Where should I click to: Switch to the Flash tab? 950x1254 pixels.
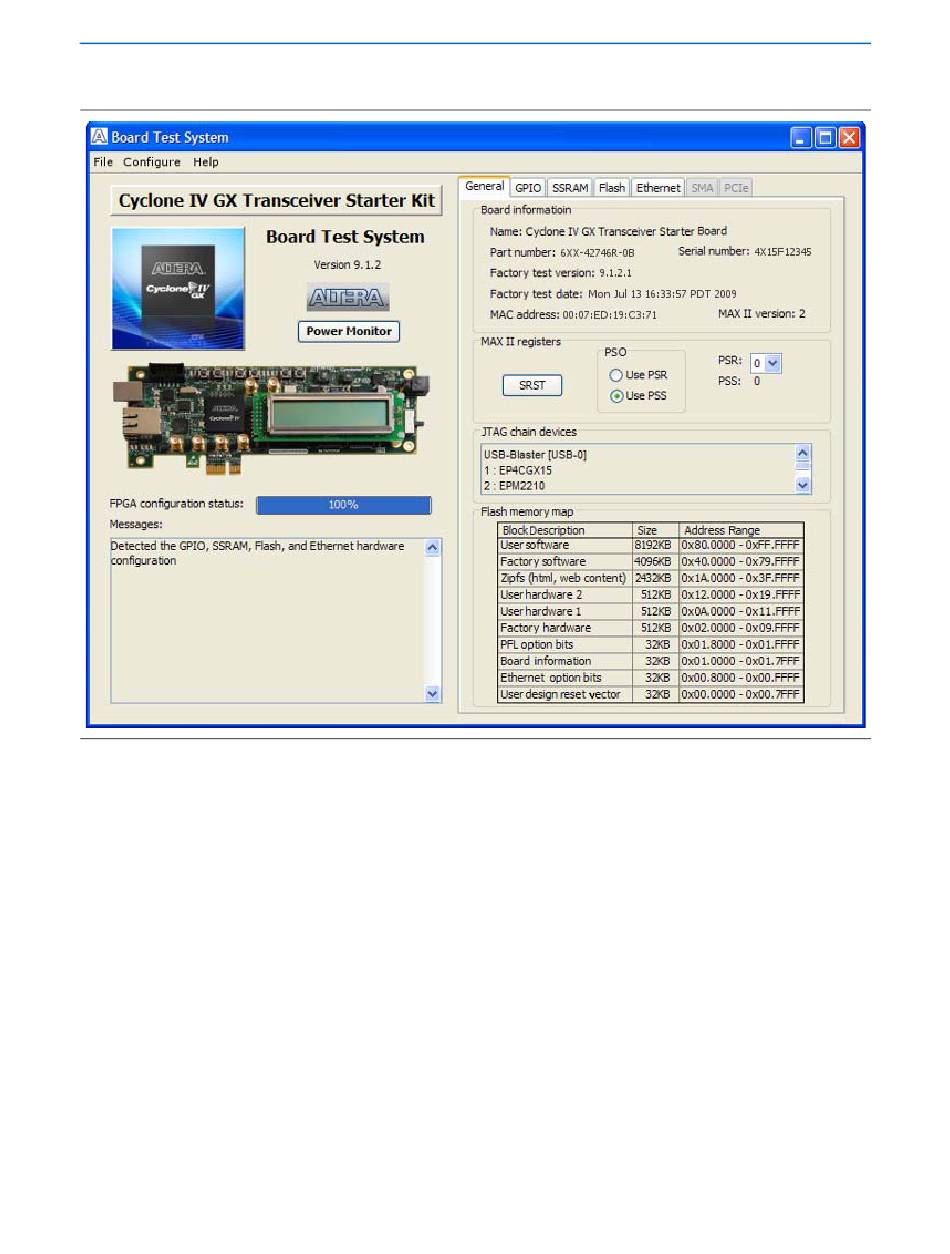[x=612, y=188]
